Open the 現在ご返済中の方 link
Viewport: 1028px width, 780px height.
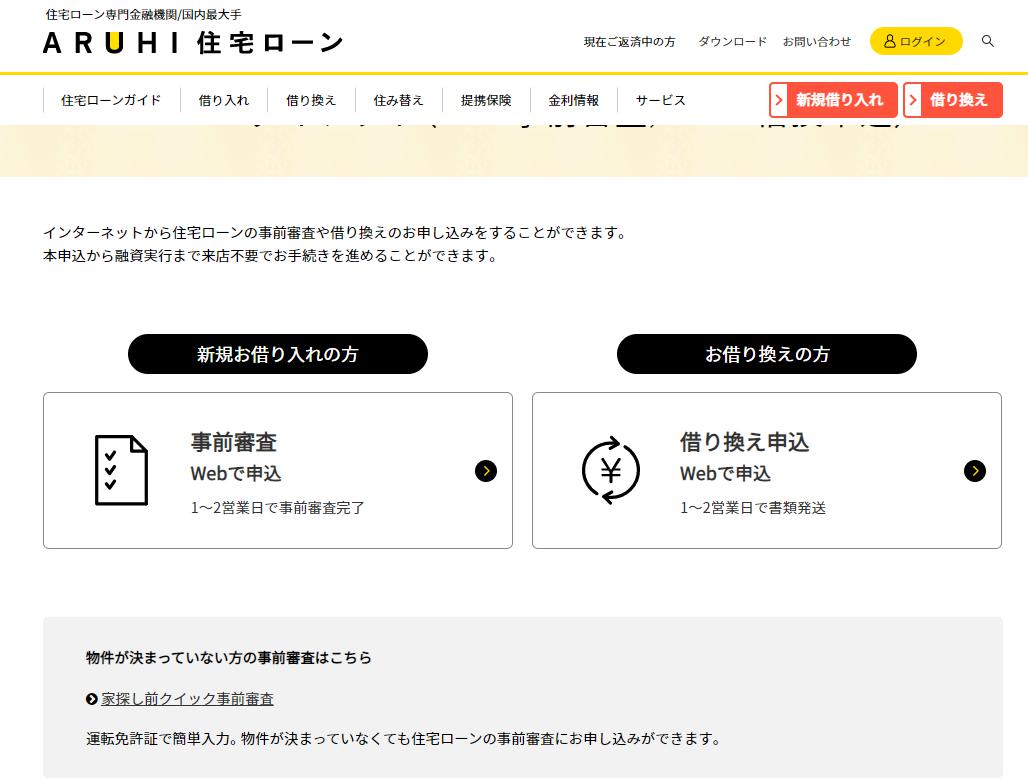click(629, 42)
